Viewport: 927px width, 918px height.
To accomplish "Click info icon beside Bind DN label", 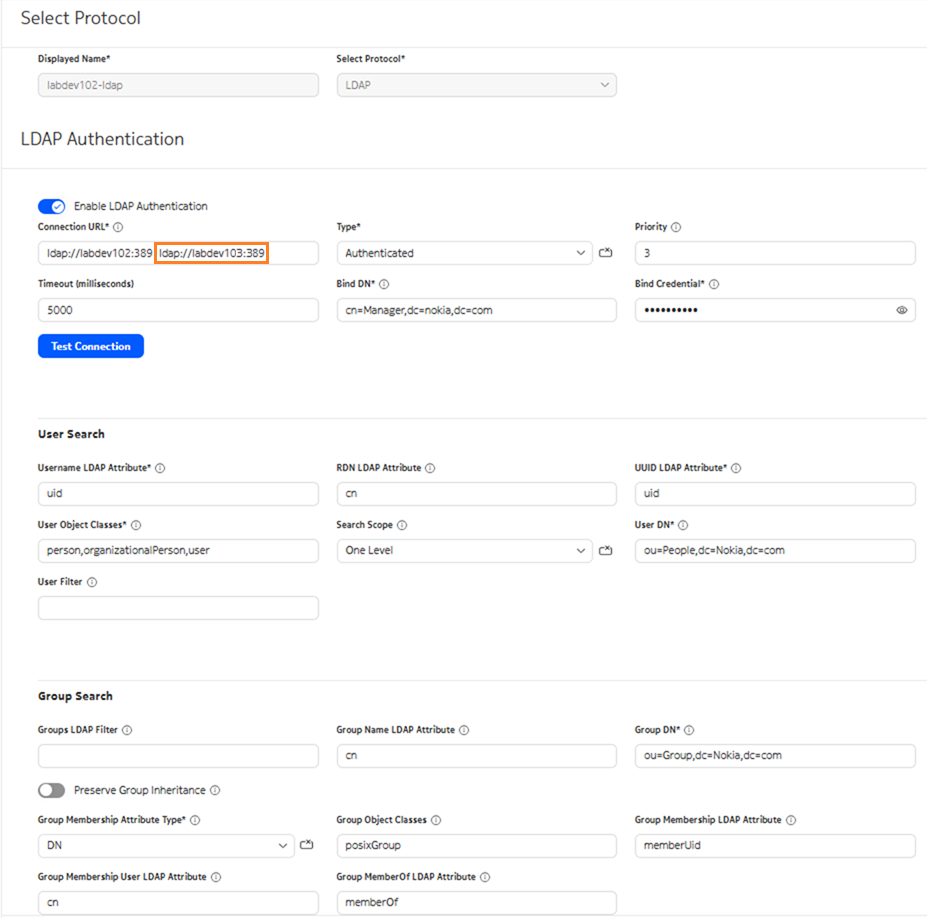I will point(384,284).
